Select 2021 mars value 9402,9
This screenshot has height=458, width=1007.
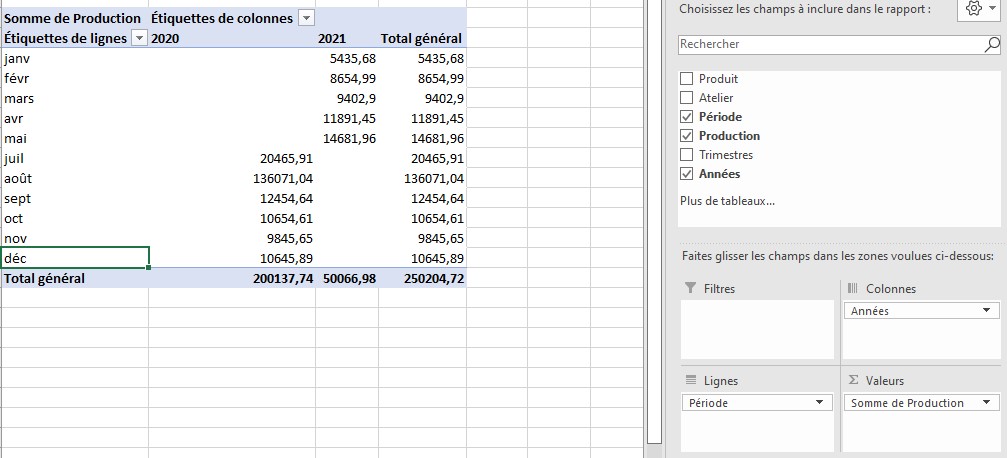[347, 98]
